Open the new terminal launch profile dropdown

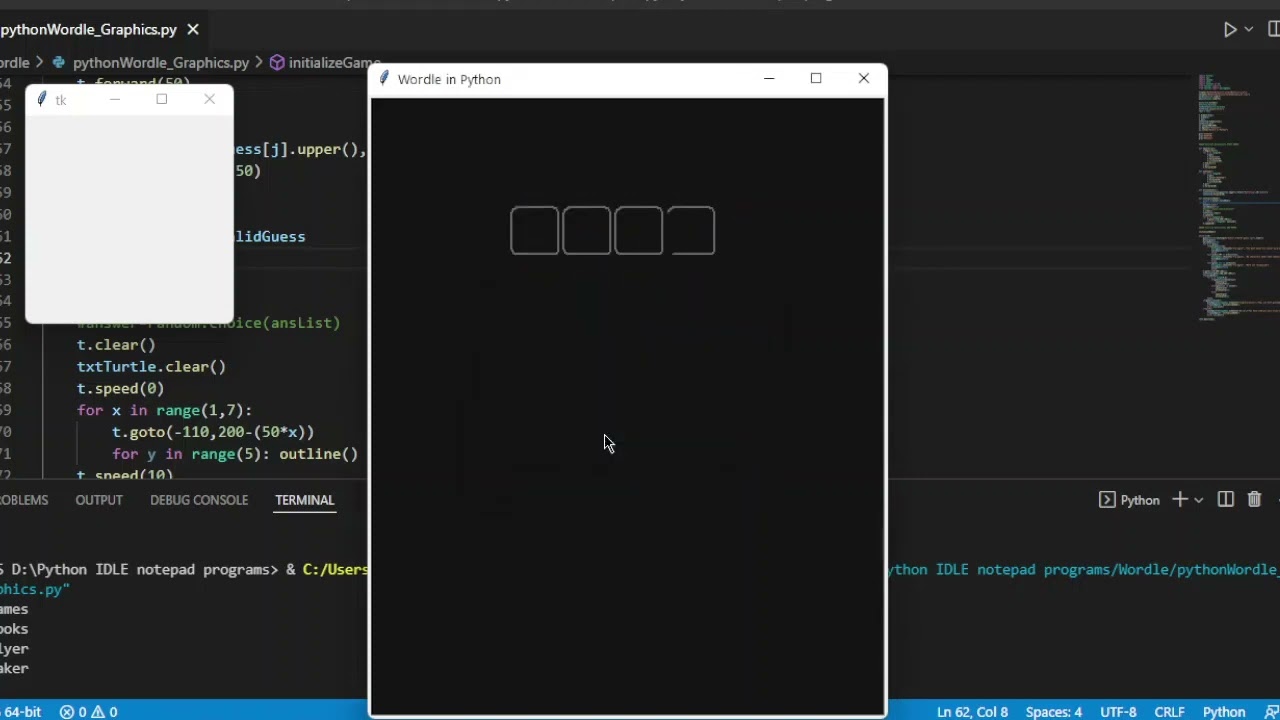pyautogui.click(x=1198, y=500)
